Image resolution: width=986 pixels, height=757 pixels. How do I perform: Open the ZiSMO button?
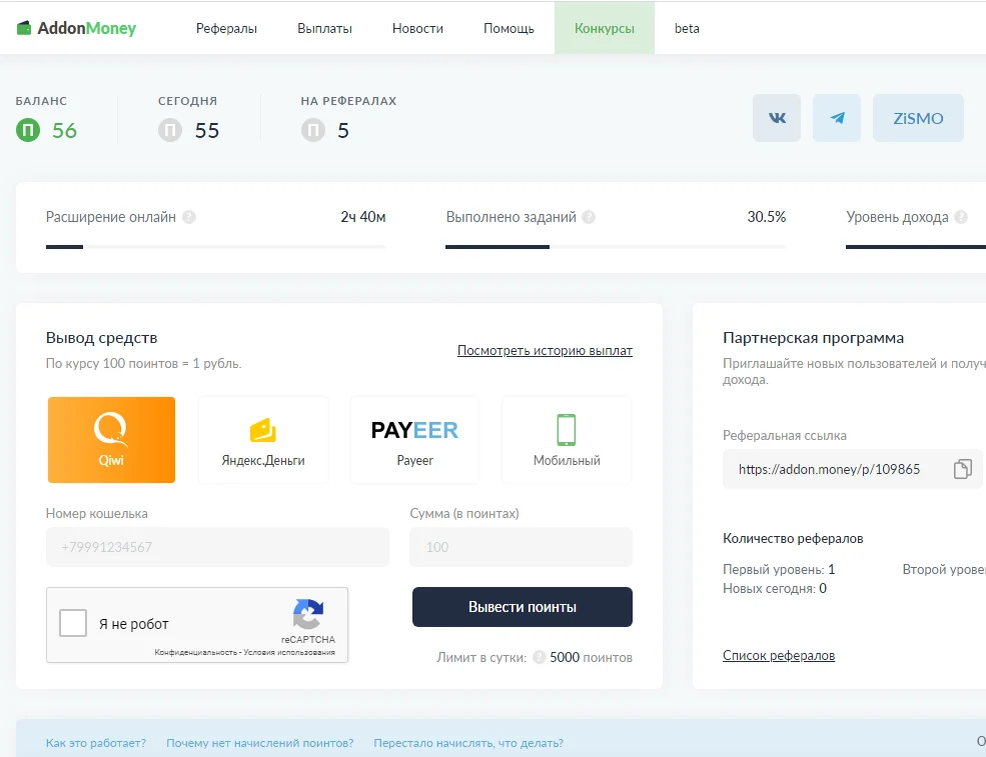(918, 118)
